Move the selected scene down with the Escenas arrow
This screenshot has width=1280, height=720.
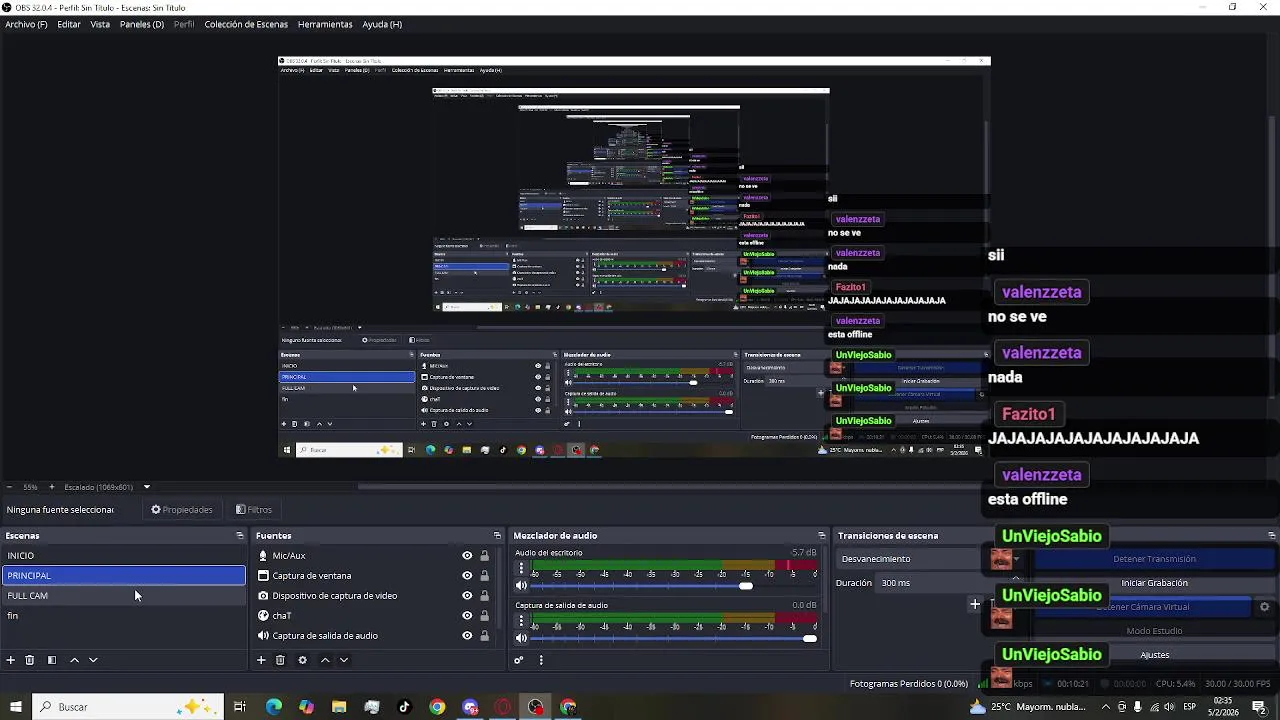point(93,660)
